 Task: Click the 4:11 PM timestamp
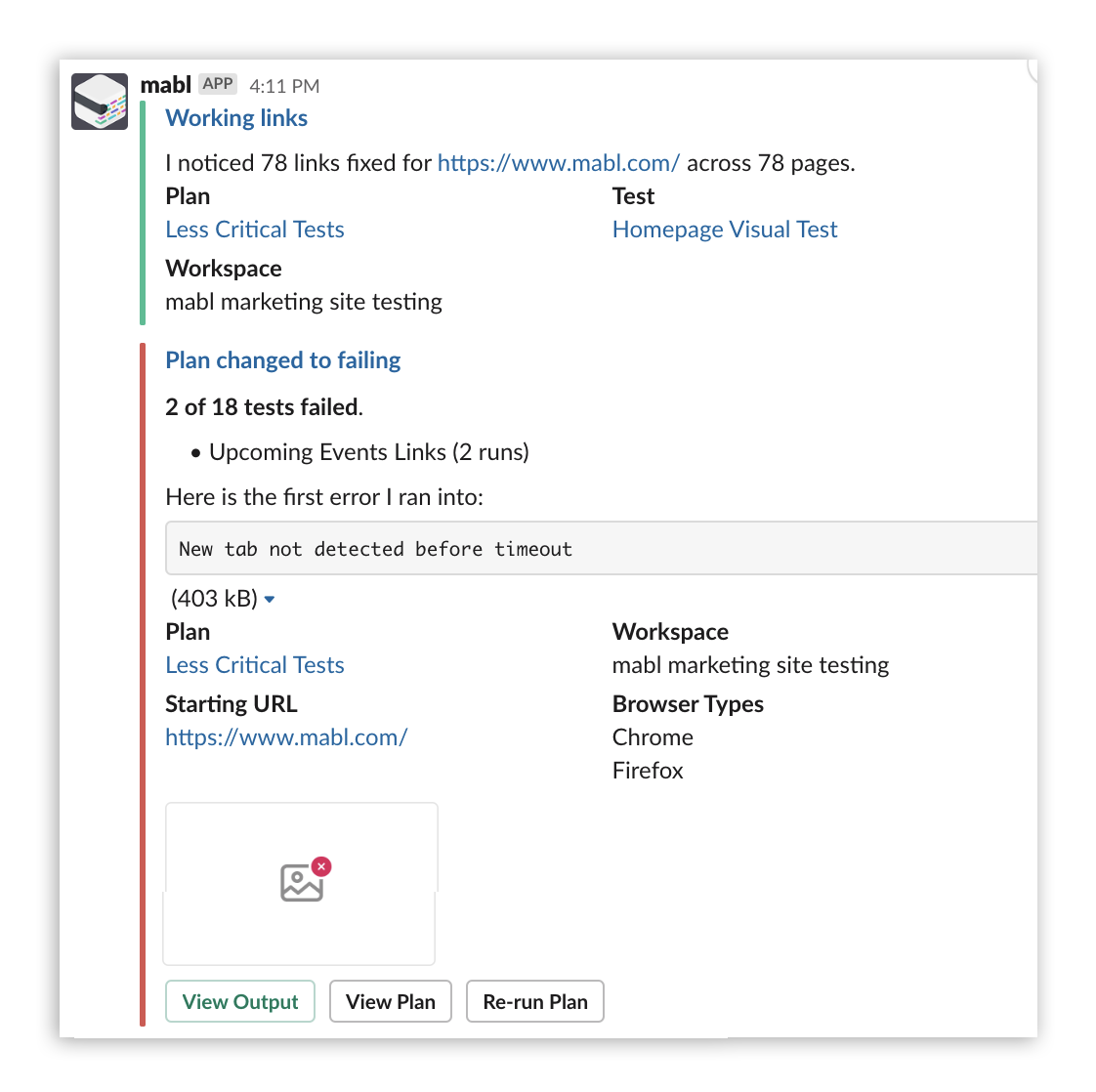284,86
